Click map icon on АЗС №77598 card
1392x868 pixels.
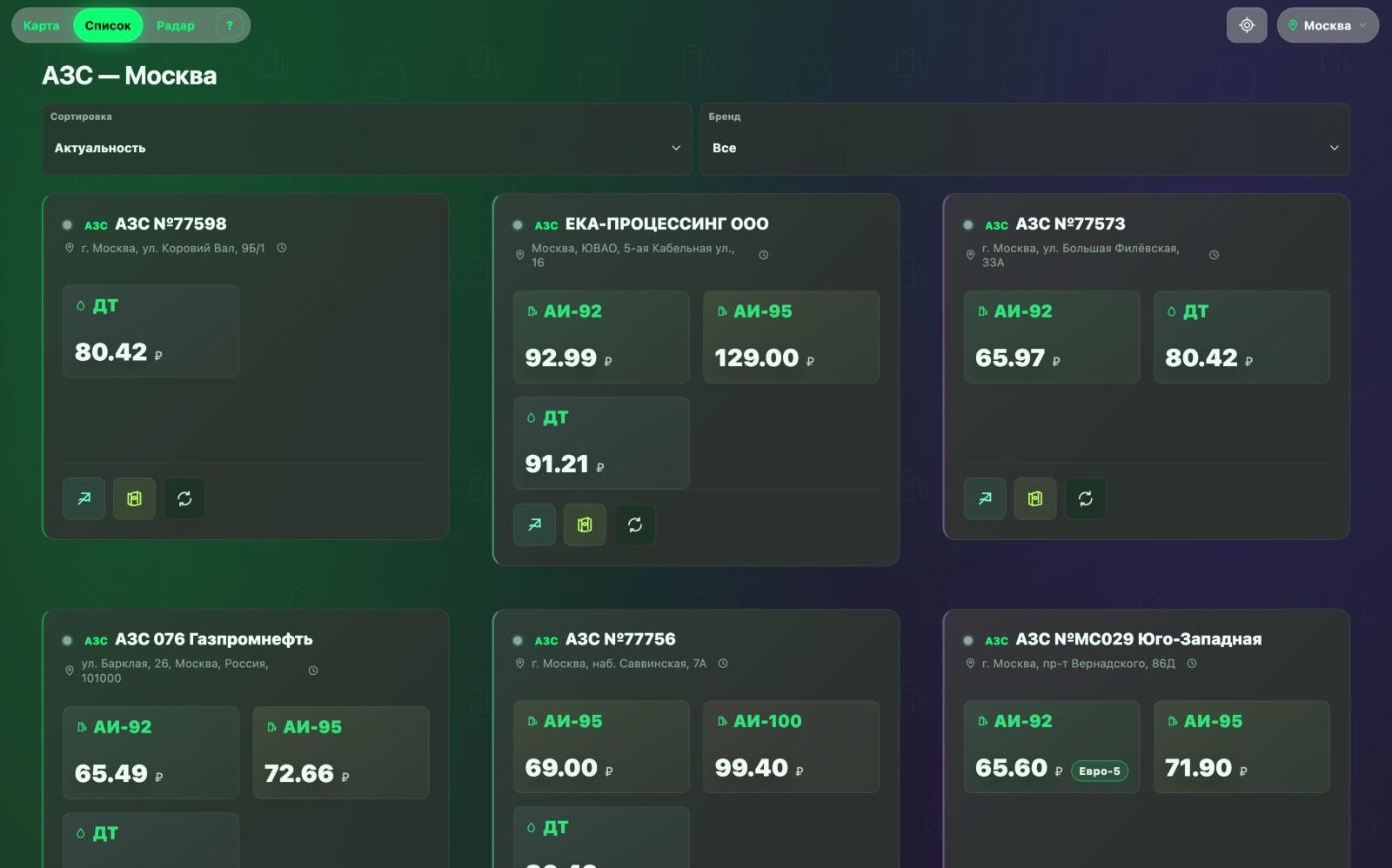[134, 498]
